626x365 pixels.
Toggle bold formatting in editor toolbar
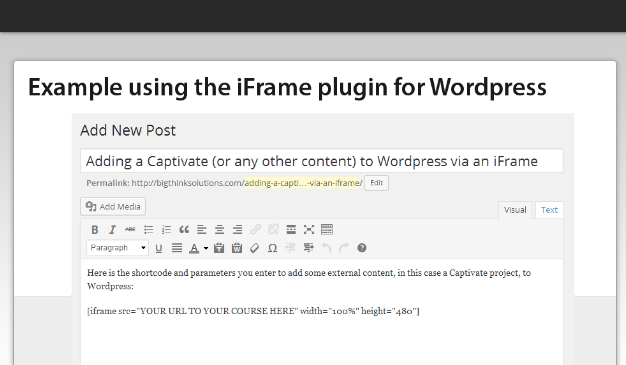pyautogui.click(x=95, y=230)
